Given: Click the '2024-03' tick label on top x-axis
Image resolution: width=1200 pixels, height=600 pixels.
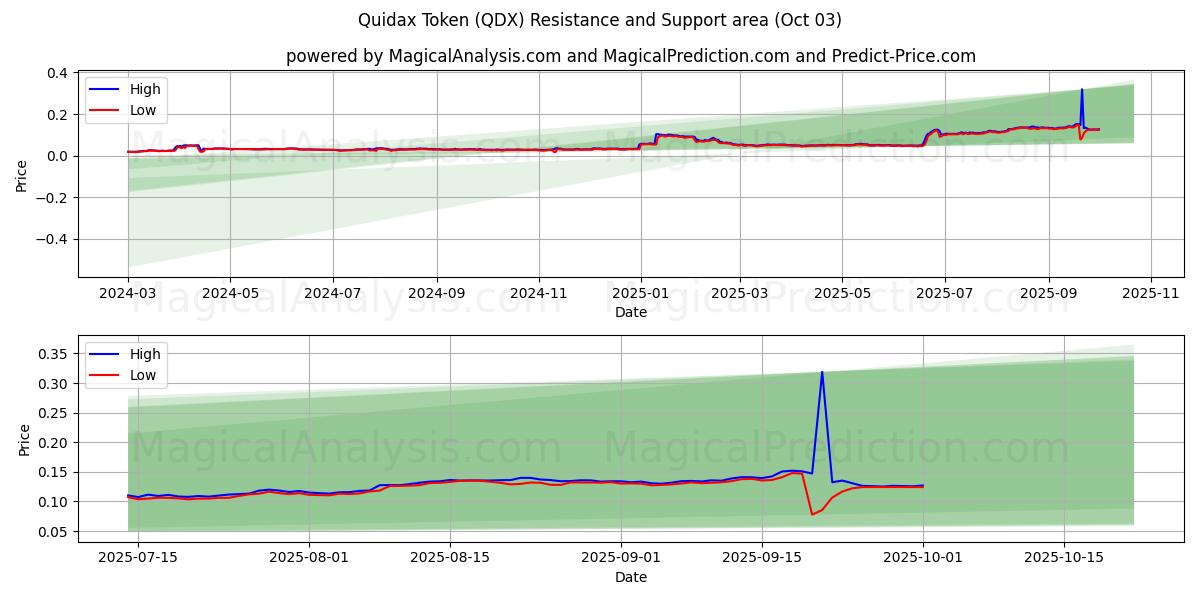Looking at the screenshot, I should pos(128,295).
